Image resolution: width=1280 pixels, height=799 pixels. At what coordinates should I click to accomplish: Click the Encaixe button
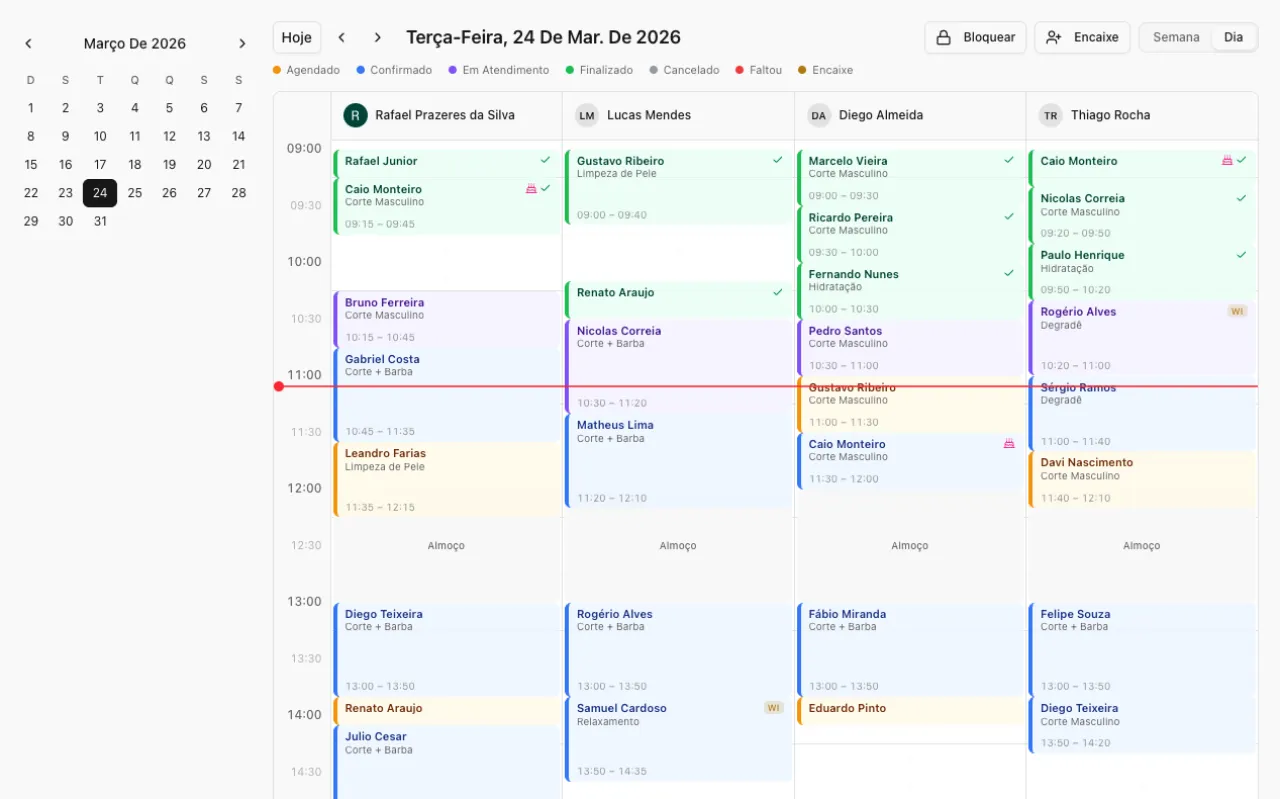tap(1082, 37)
